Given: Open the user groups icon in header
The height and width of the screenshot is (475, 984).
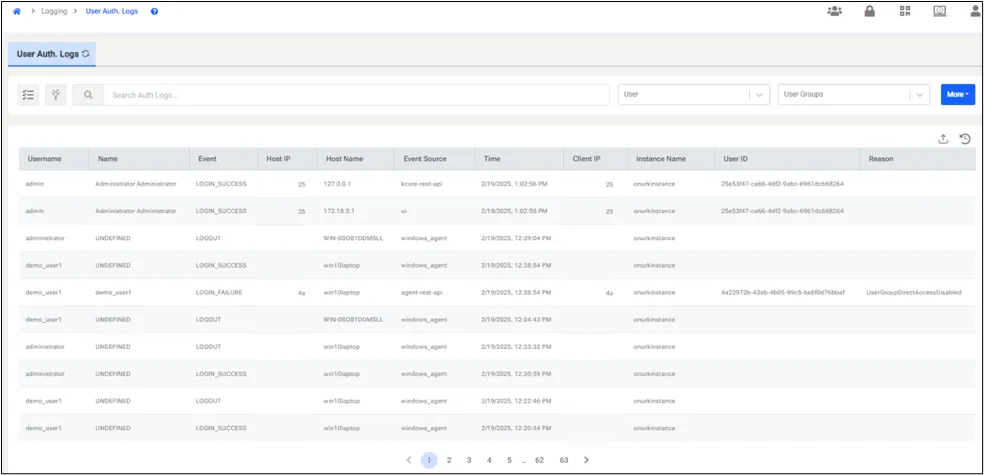Looking at the screenshot, I should pos(835,11).
